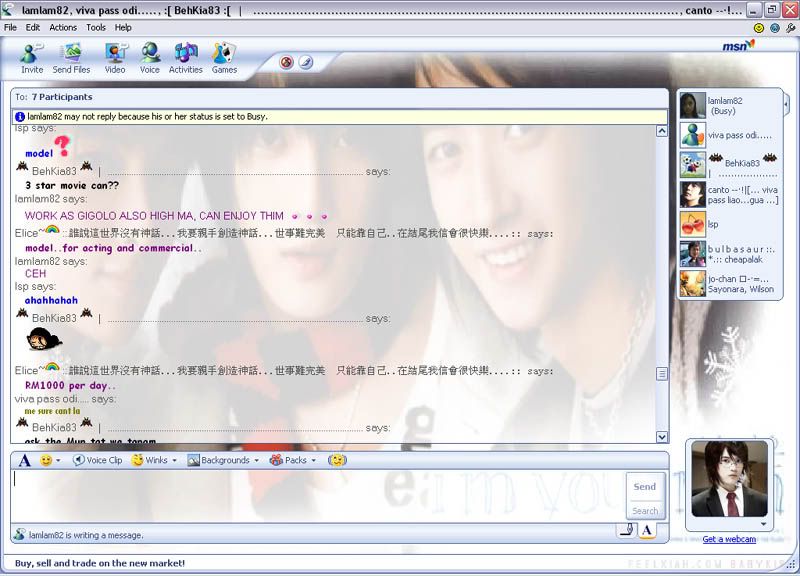Screen dimensions: 800x576
Task: Click the Get a webcam link
Action: tap(729, 539)
